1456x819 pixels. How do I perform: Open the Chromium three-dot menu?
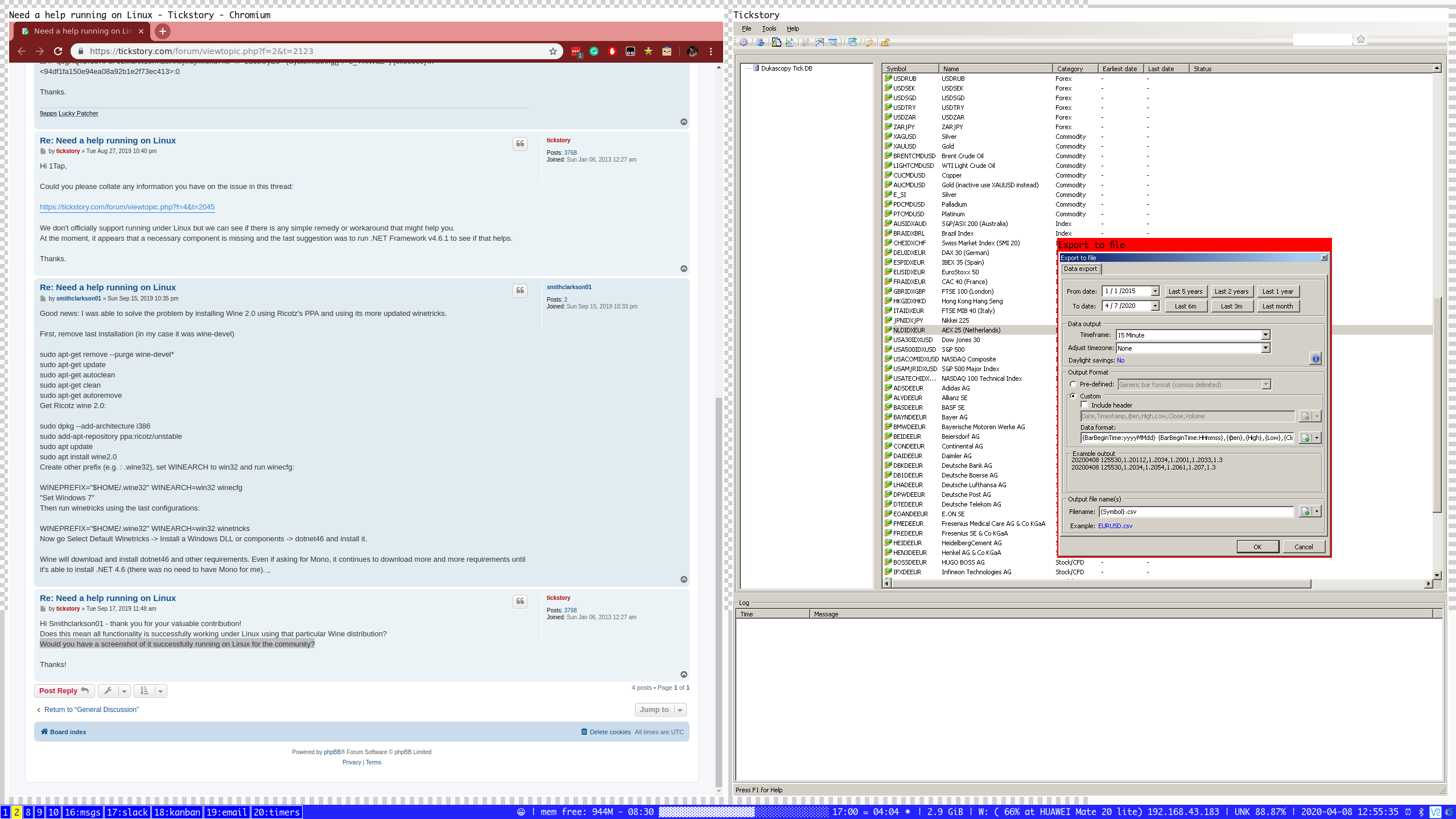click(x=711, y=51)
